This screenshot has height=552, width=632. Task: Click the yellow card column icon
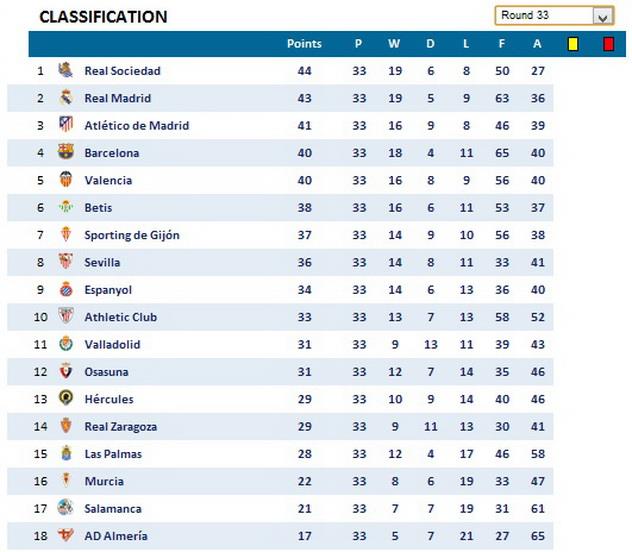click(x=573, y=44)
